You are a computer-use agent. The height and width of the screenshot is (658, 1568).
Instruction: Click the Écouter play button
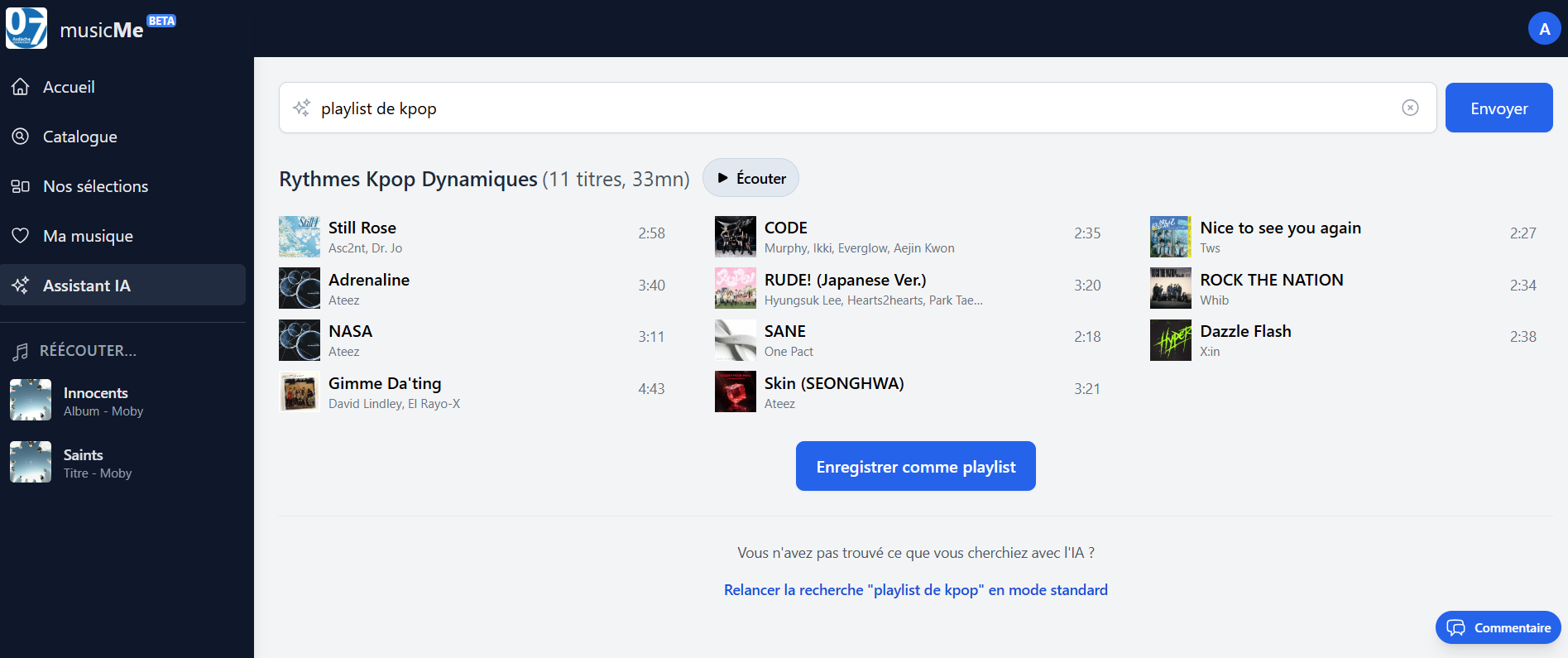[x=750, y=178]
